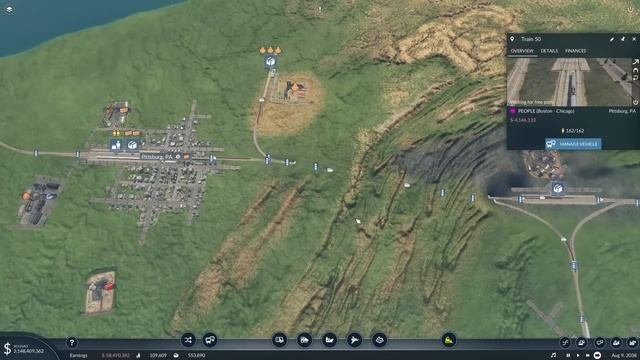
Task: Select the cargo depot icon near the quarry
Action: pyautogui.click(x=270, y=62)
